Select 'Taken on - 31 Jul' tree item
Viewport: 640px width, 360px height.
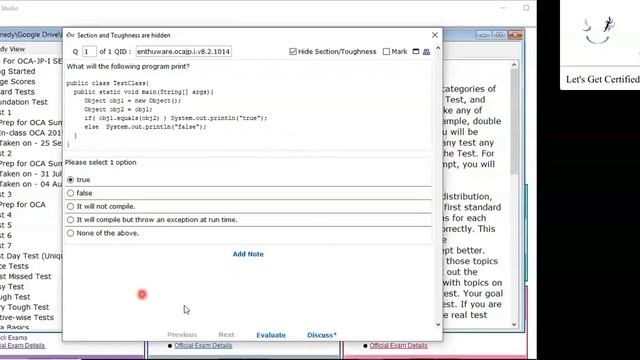tap(31, 174)
